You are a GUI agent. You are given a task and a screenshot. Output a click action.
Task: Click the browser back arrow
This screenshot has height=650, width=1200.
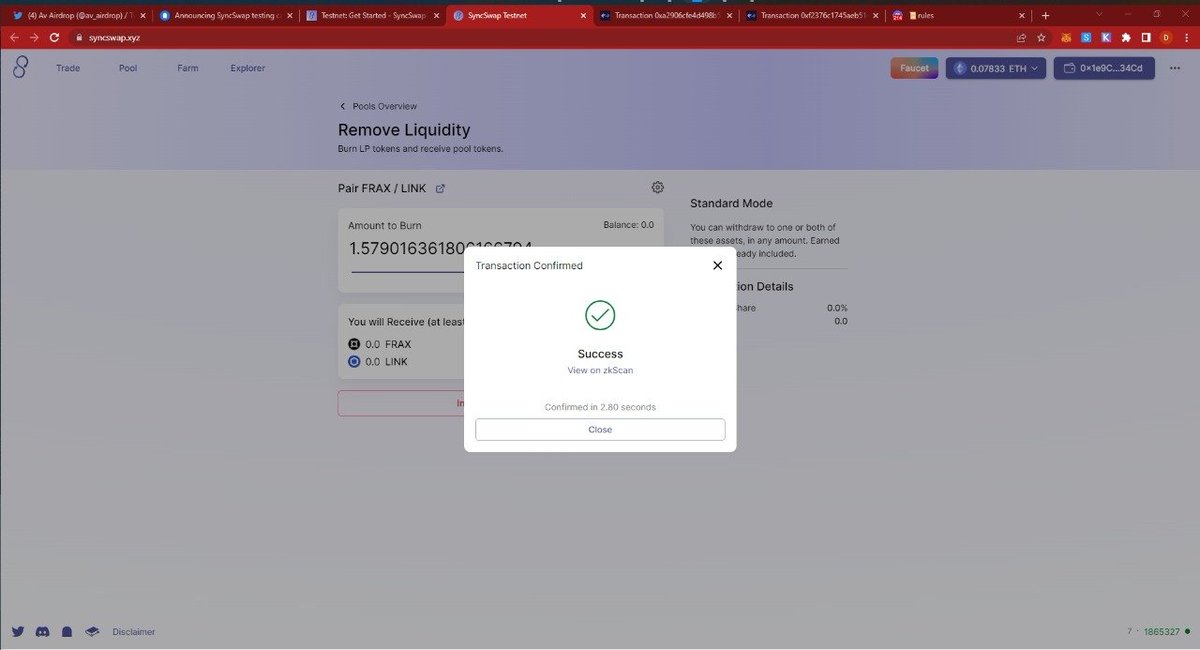pos(14,37)
